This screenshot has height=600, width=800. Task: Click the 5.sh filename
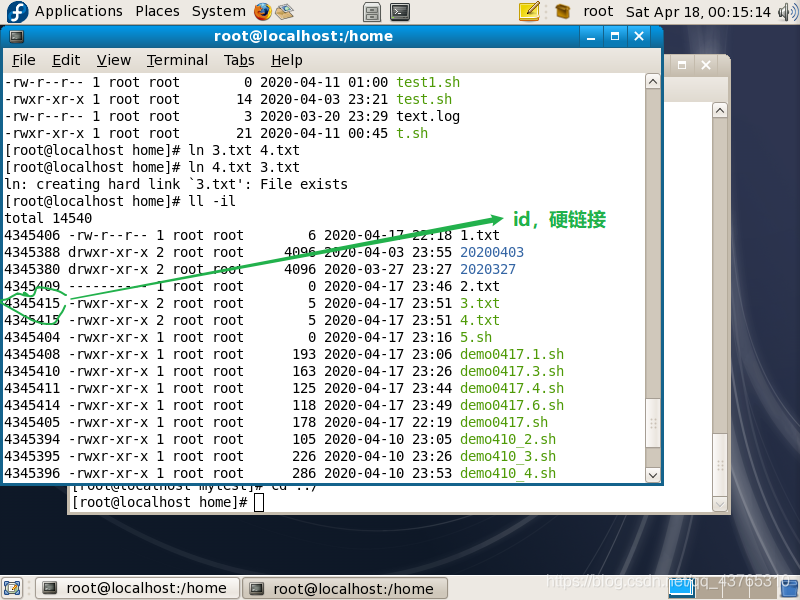(476, 337)
